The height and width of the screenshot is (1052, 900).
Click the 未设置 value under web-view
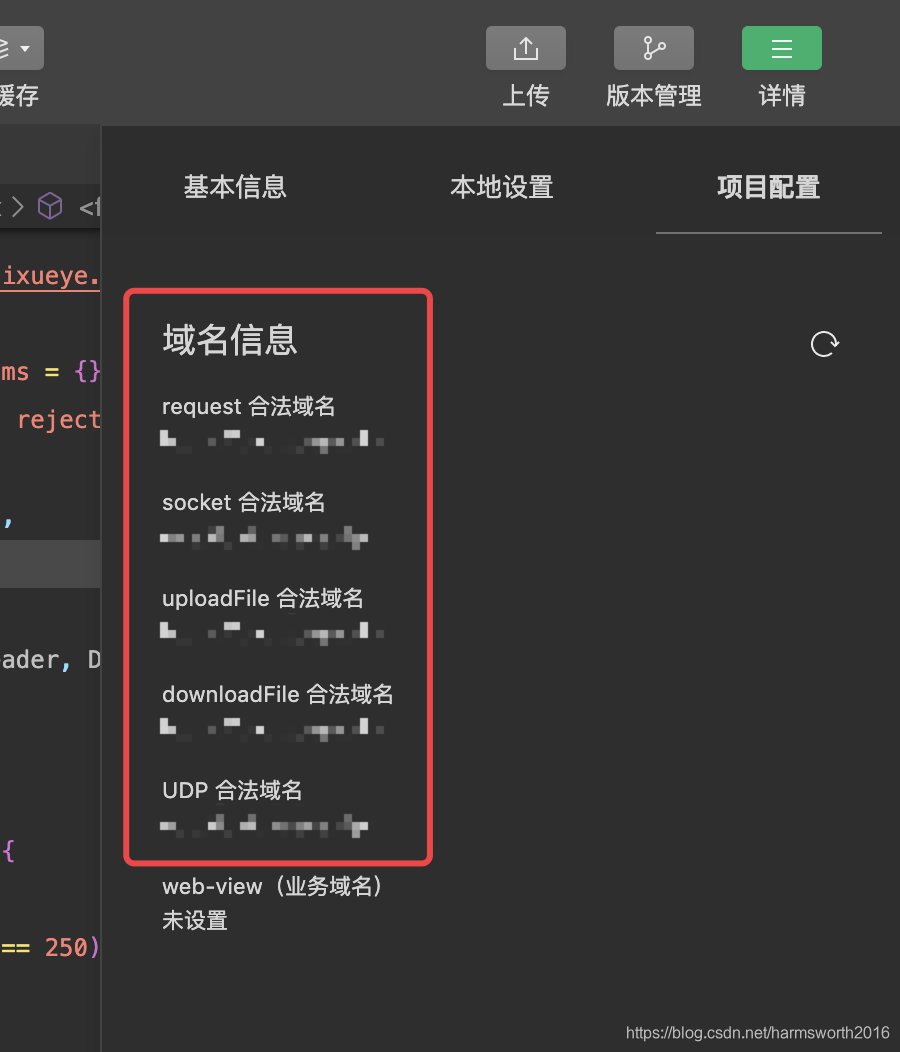click(x=195, y=920)
